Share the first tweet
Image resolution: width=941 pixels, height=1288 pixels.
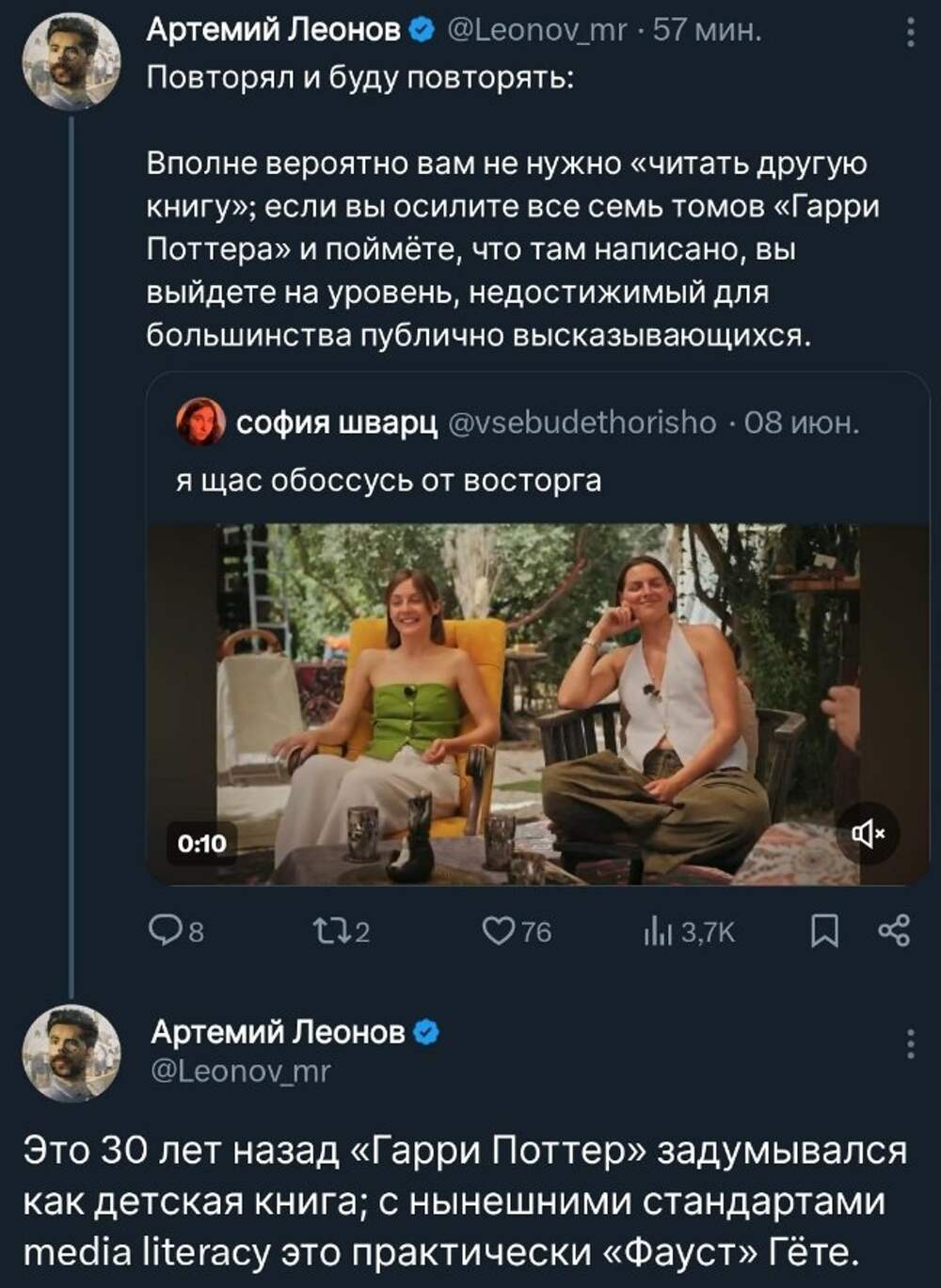tap(894, 930)
